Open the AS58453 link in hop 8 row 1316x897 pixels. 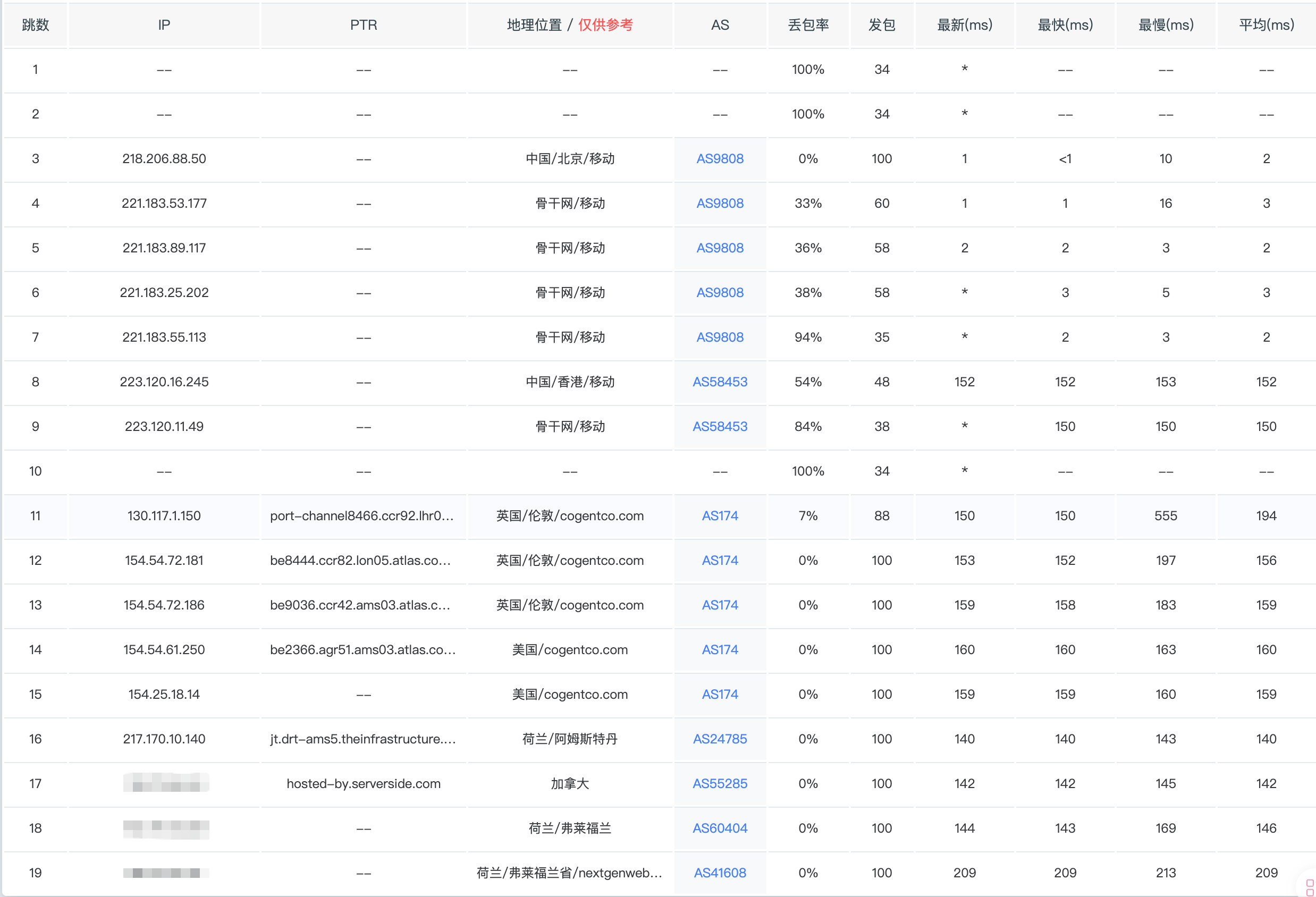point(720,382)
